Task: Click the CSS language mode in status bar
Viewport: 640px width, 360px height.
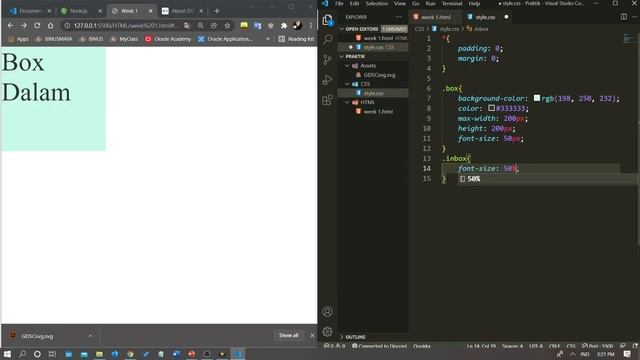Action: click(x=571, y=346)
